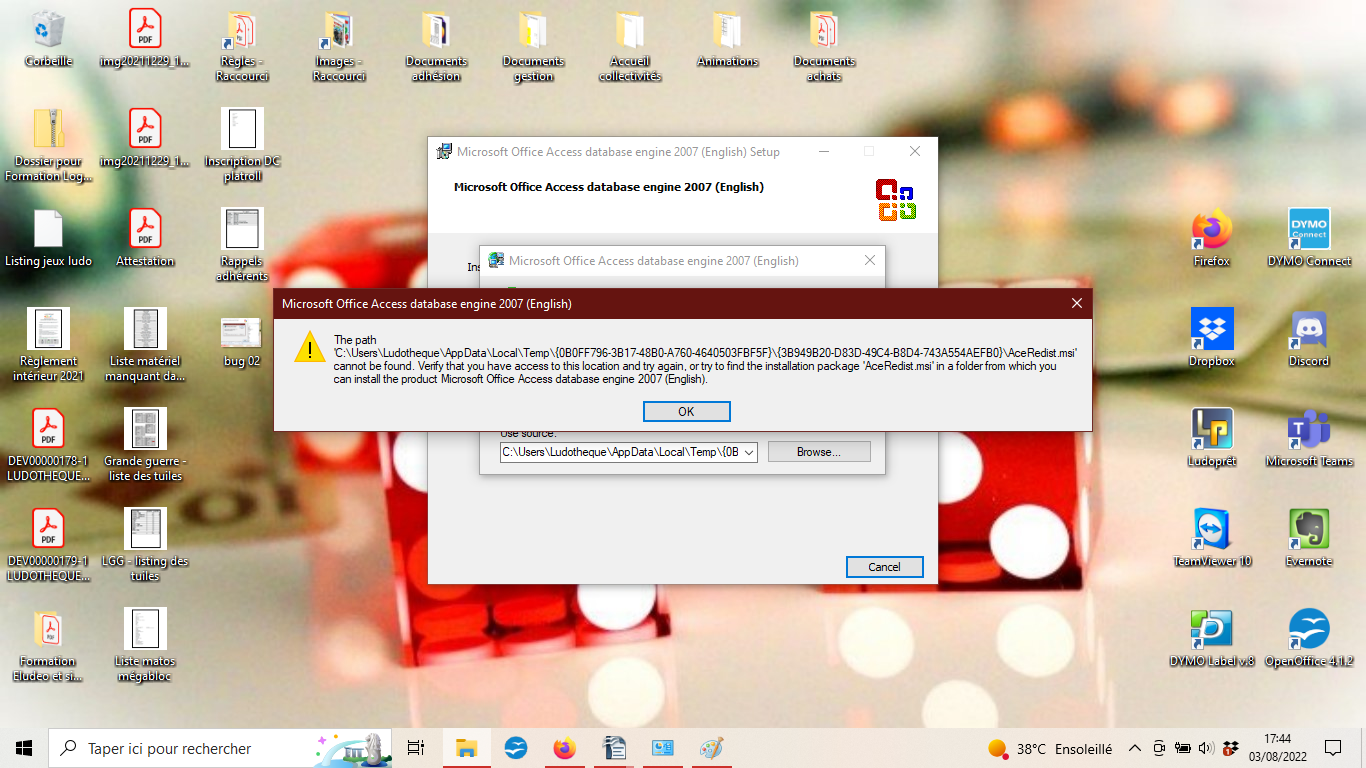
Task: Launch the TeamViewer 10 shortcut
Action: [1212, 538]
